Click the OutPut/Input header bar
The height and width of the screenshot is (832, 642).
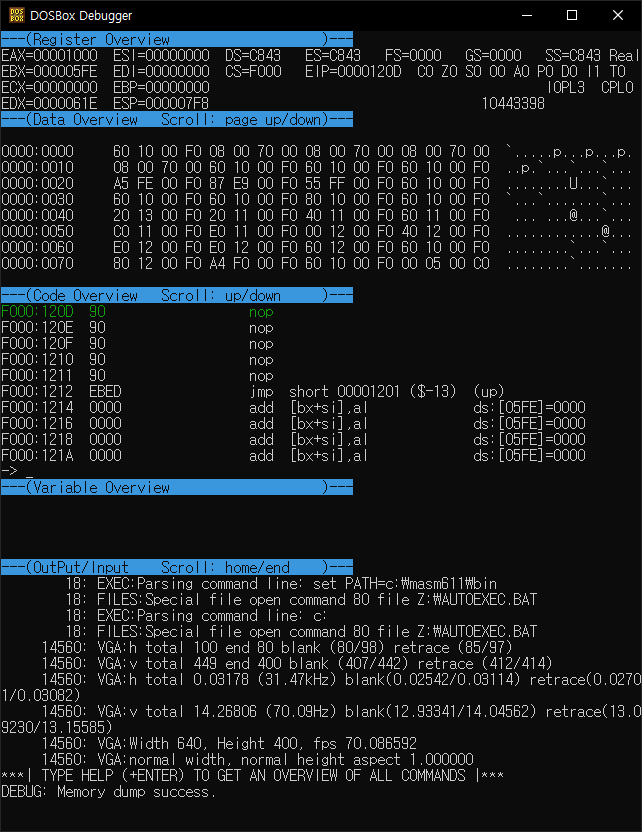(177, 567)
